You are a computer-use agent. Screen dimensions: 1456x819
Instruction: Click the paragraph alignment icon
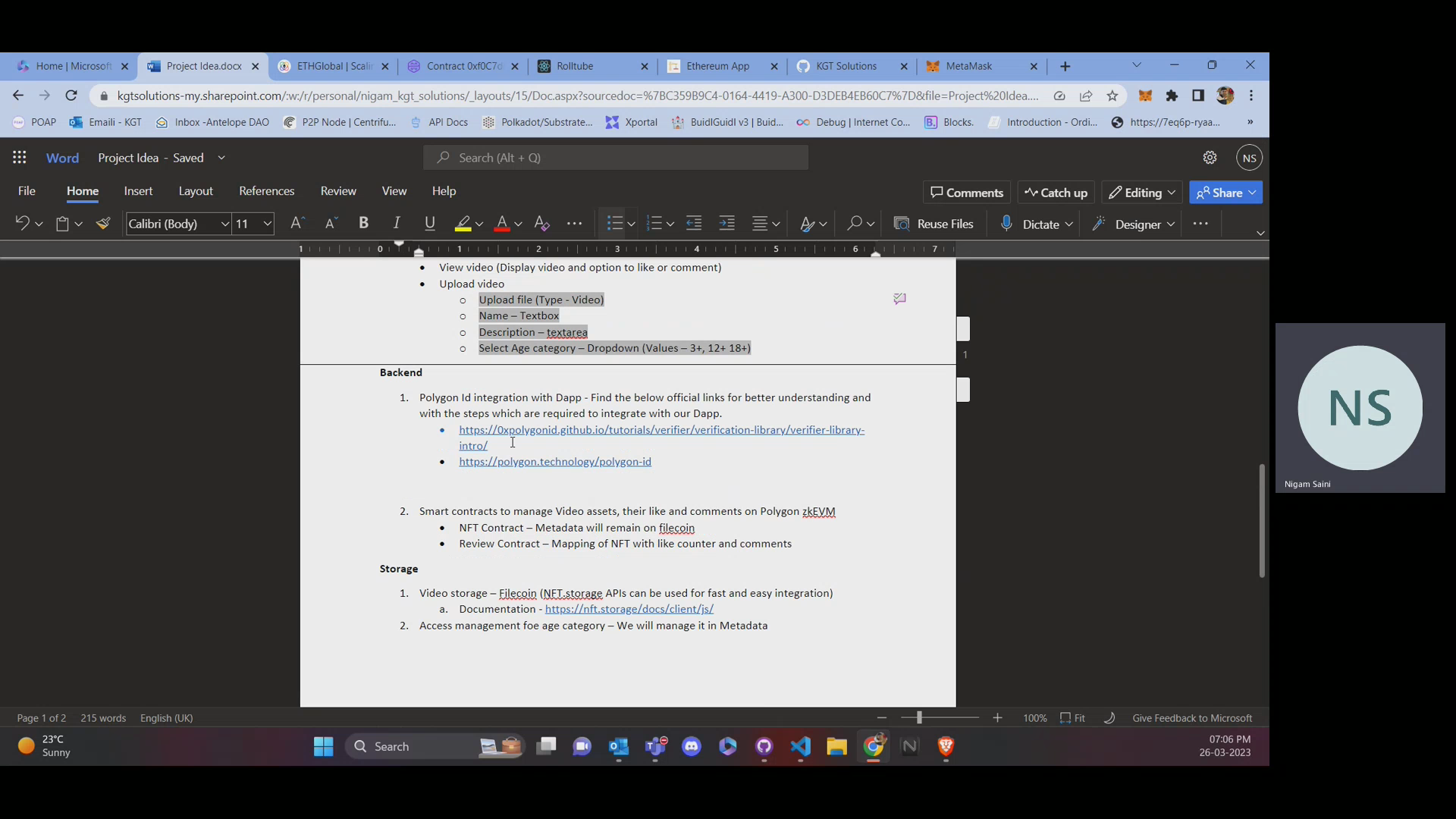[x=760, y=224]
